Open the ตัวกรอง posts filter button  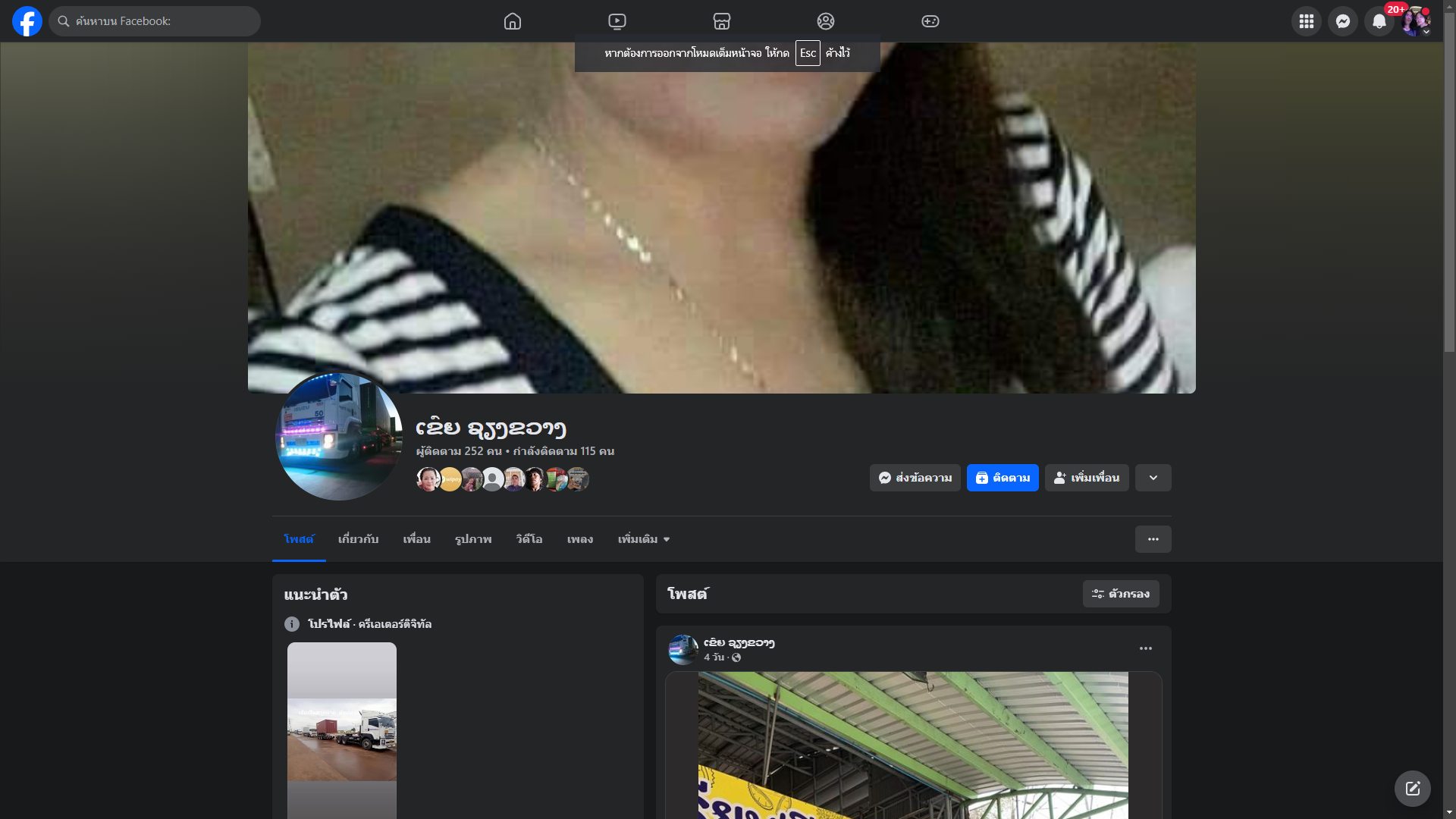[1120, 594]
